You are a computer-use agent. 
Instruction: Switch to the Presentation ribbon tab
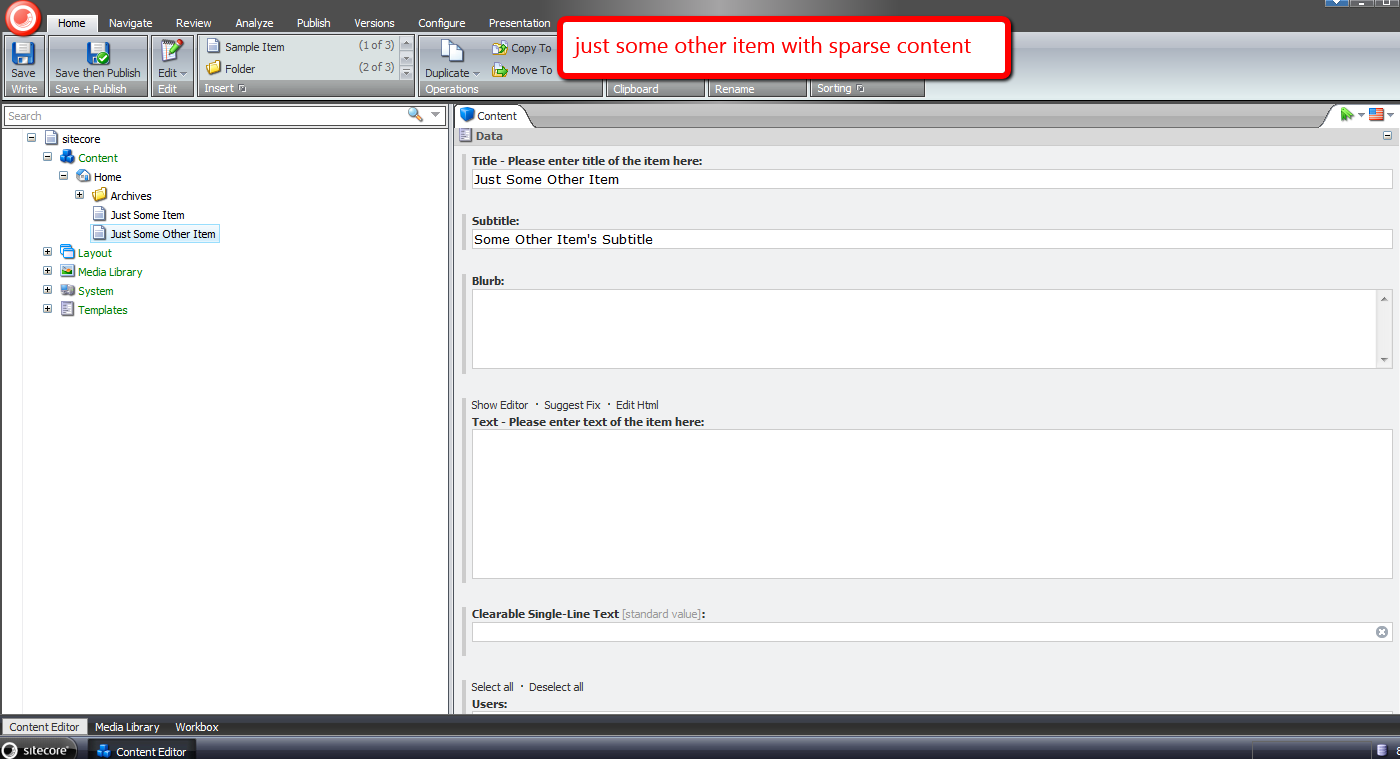tap(519, 23)
